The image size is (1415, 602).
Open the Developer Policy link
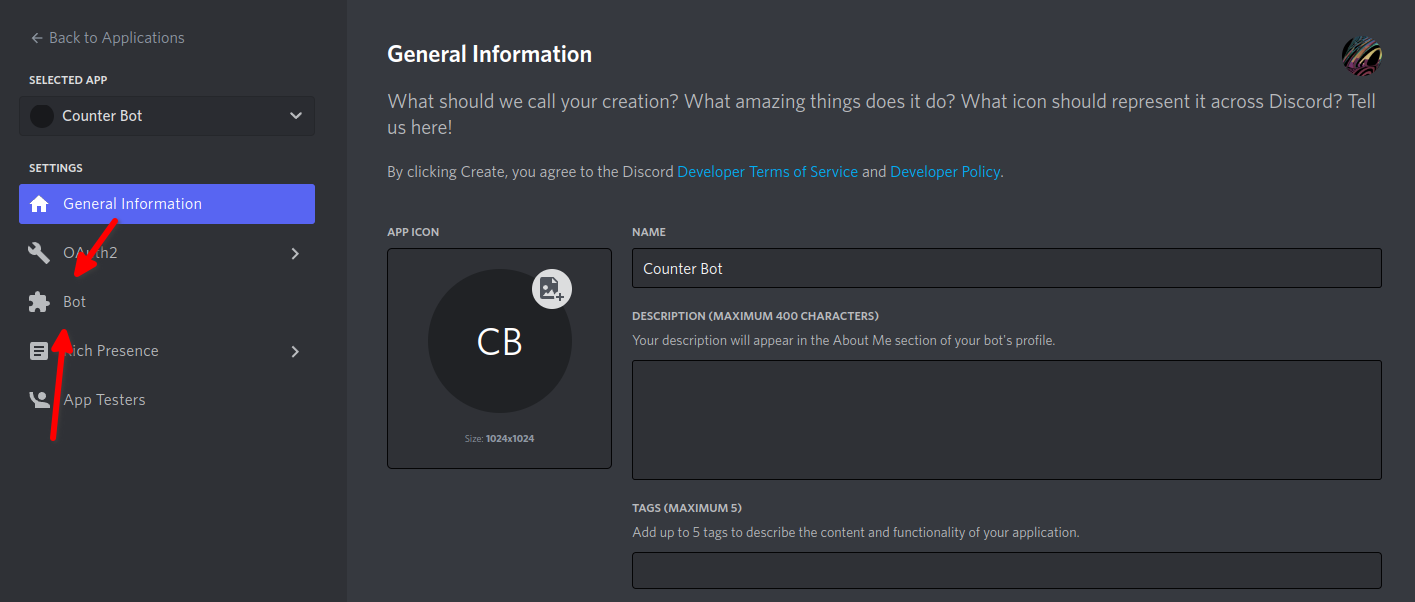945,172
